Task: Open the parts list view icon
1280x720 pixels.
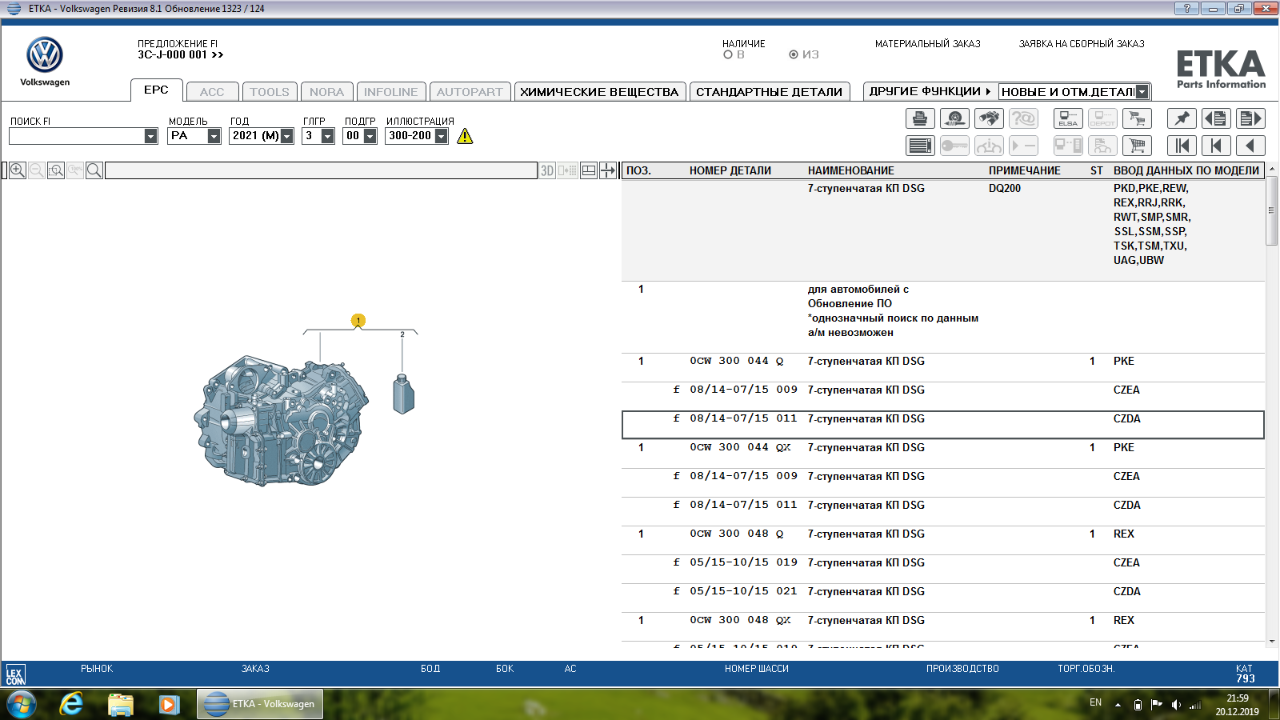Action: pos(920,146)
